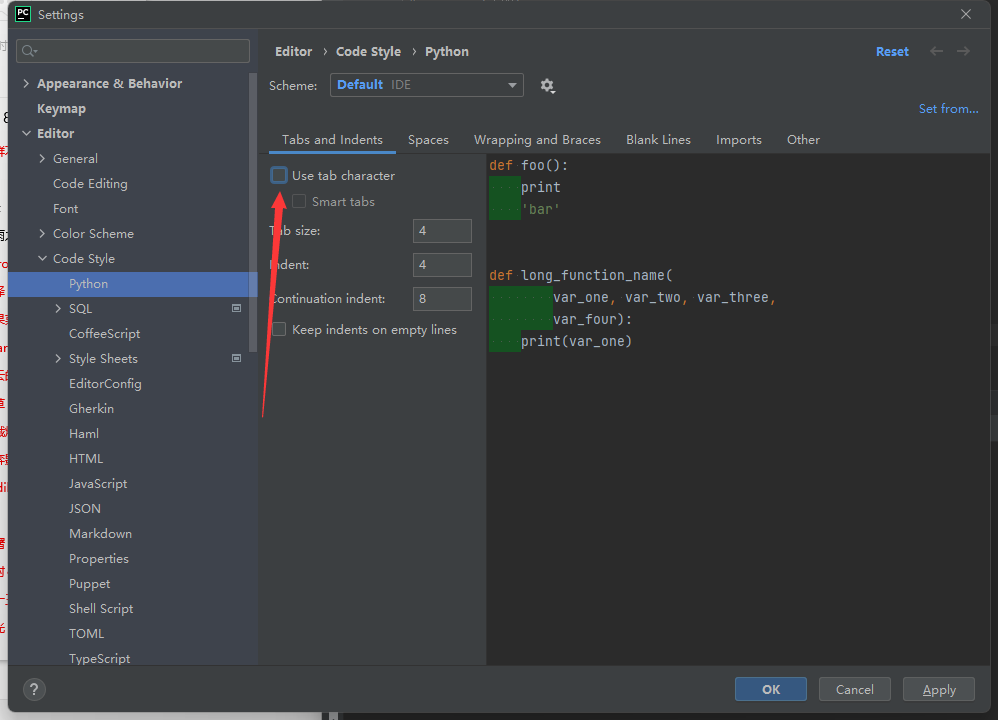Image resolution: width=998 pixels, height=720 pixels.
Task: Expand the SQL code style node
Action: pos(58,309)
